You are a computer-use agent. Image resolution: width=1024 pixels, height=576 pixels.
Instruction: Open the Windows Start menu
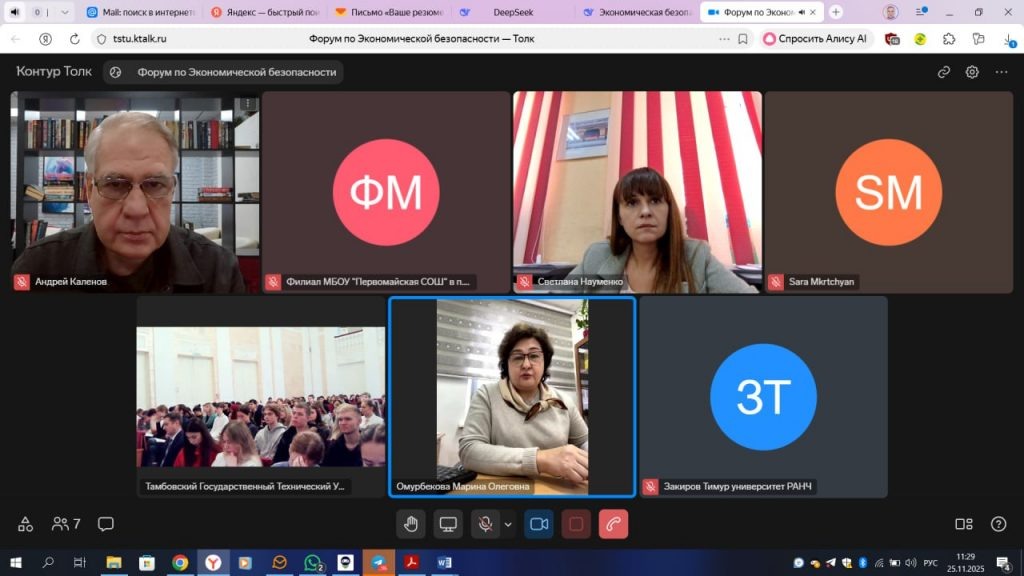(x=16, y=562)
